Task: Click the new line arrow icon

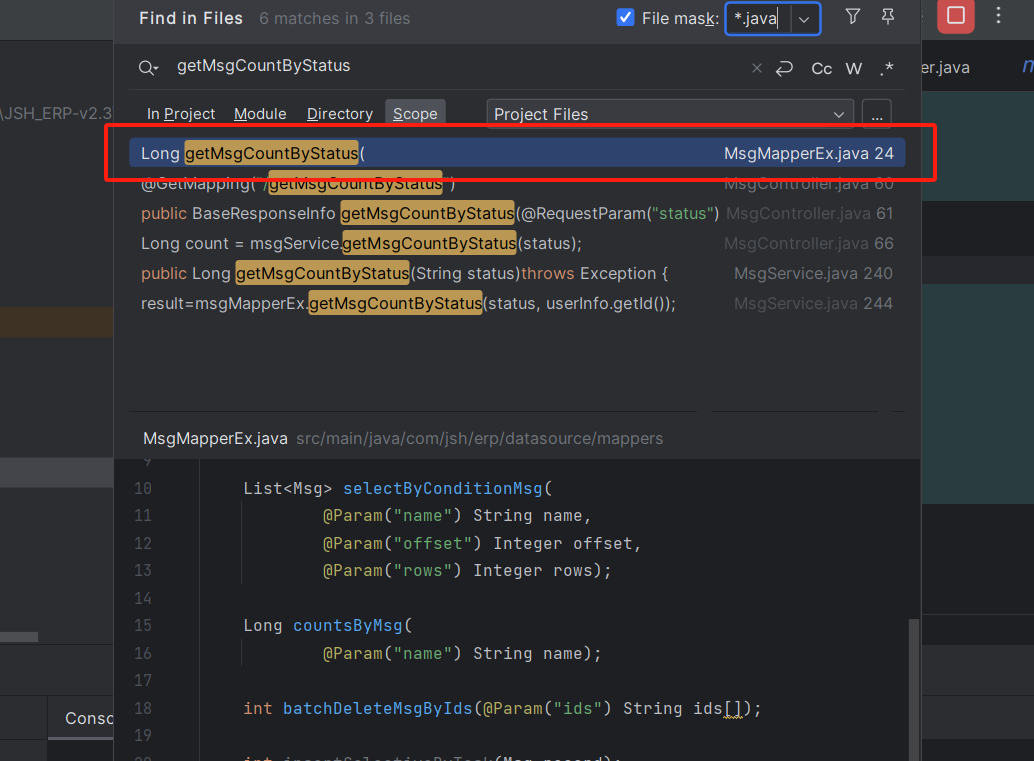Action: click(x=784, y=69)
